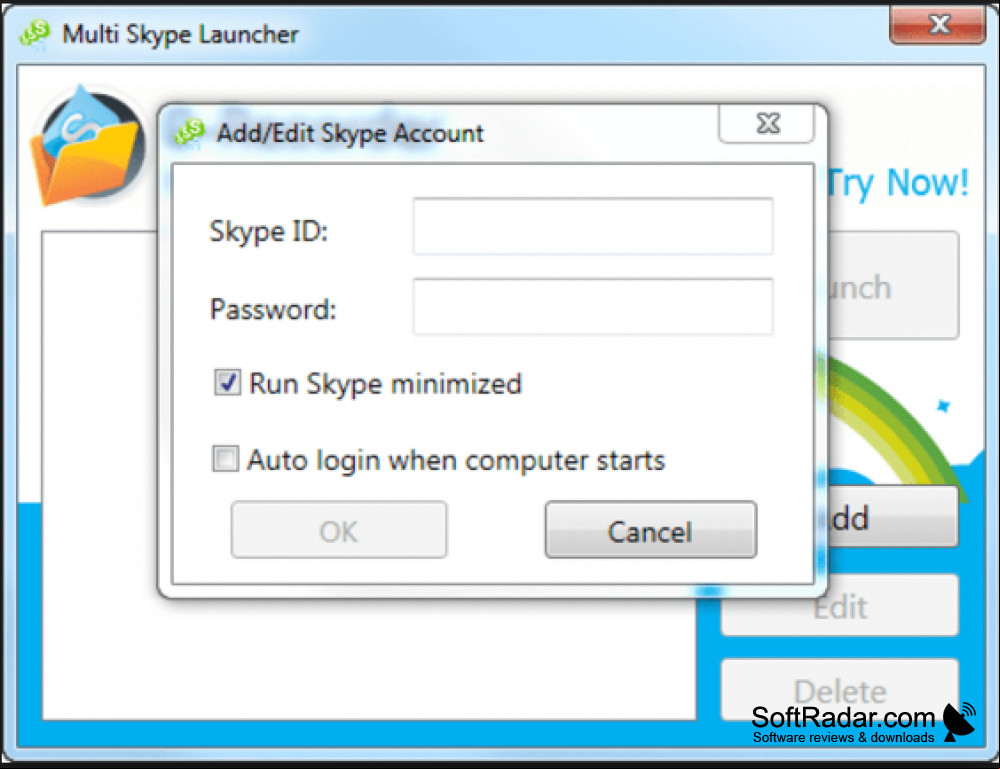Screen dimensions: 1000x769
Task: Click the Skype folder logo image
Action: pos(88,147)
